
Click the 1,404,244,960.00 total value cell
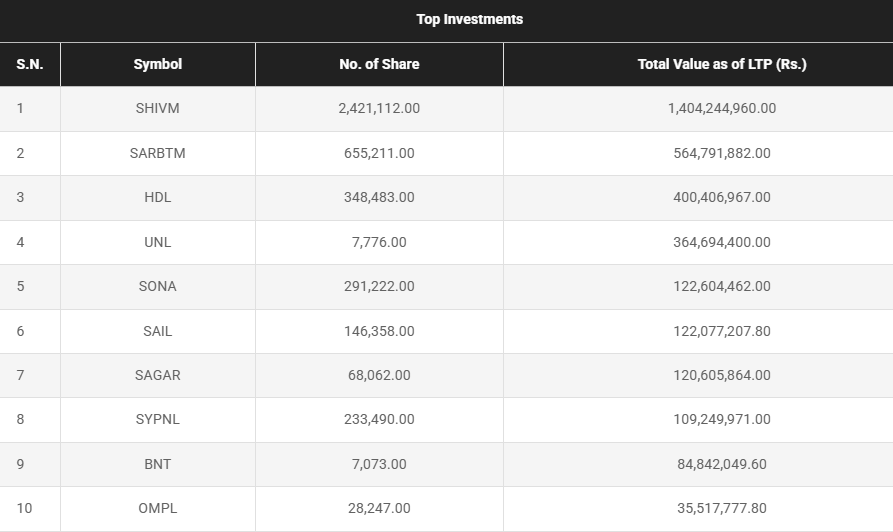tap(721, 108)
